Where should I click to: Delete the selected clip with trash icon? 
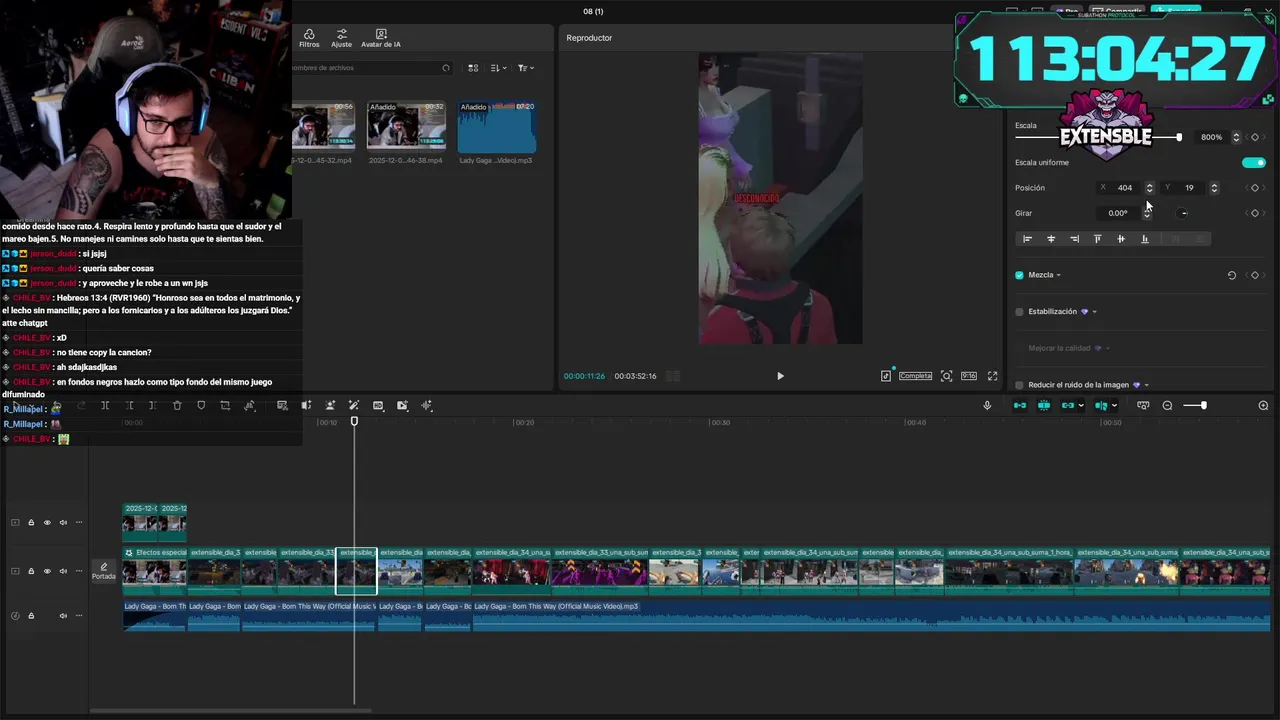pyautogui.click(x=177, y=405)
